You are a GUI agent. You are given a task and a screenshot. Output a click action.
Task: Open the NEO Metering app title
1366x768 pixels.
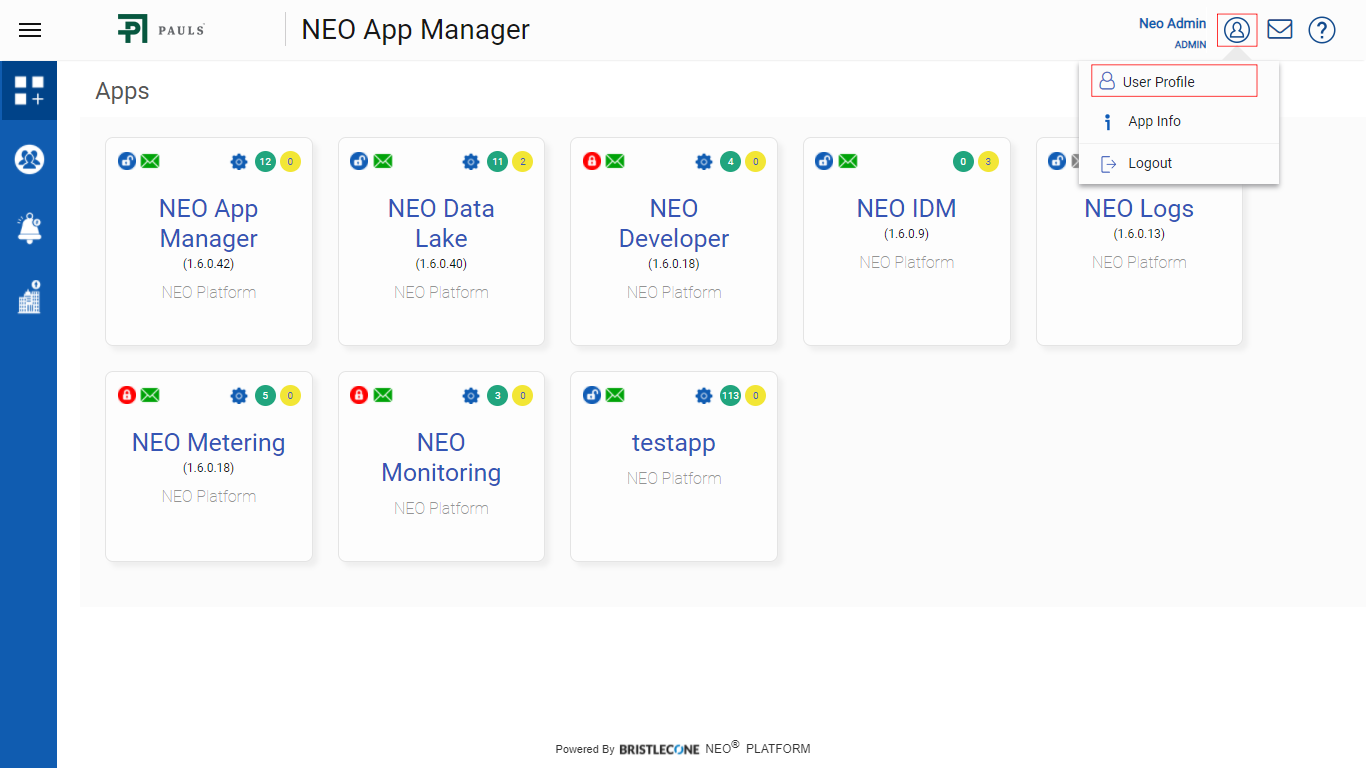209,442
